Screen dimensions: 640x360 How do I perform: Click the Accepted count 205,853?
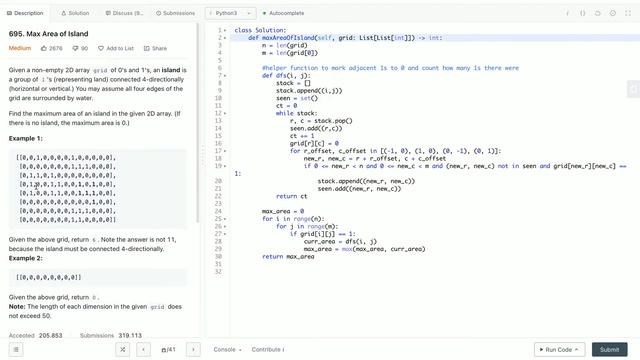(x=51, y=336)
